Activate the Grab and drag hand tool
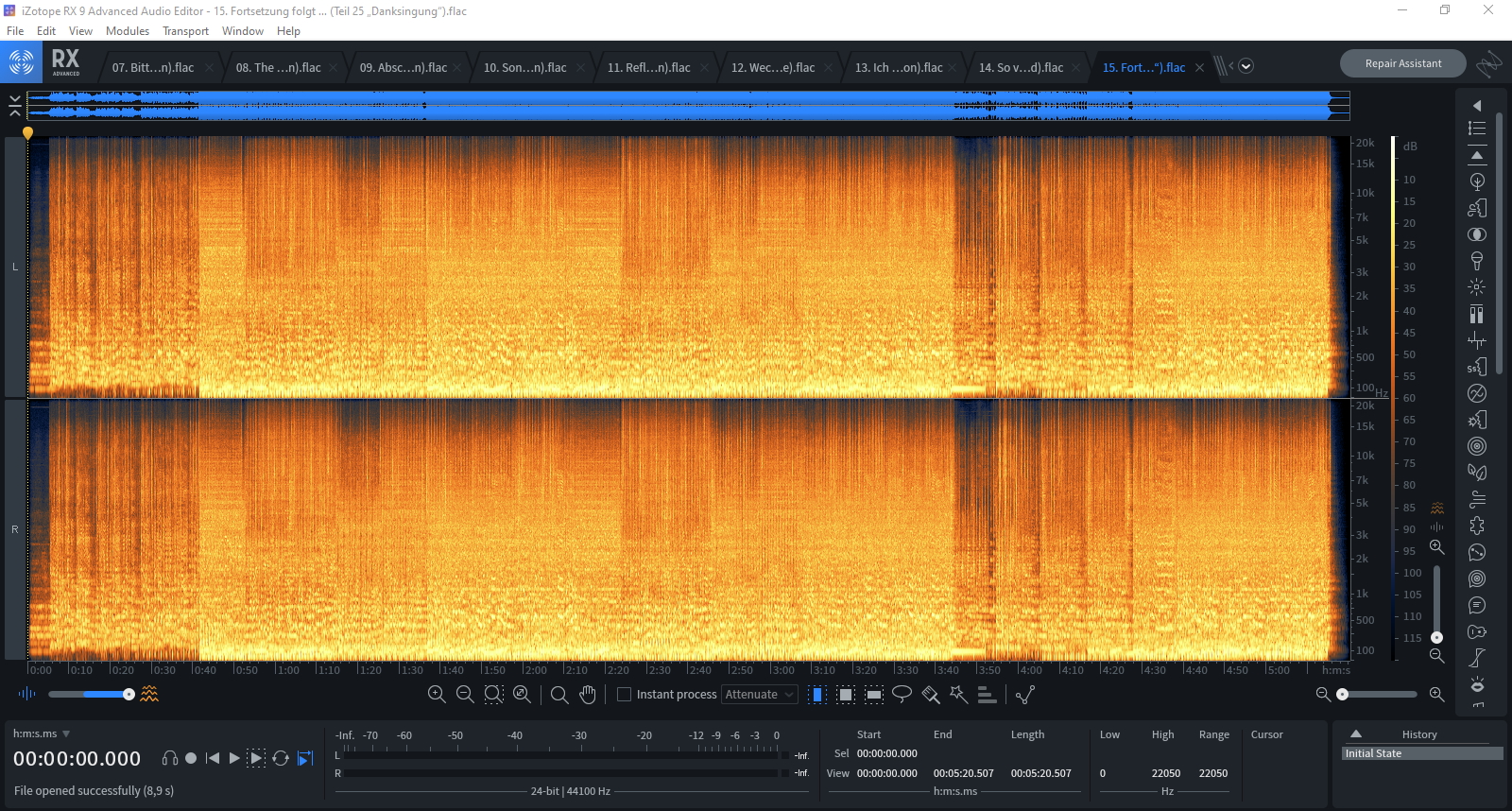1512x811 pixels. (x=588, y=695)
